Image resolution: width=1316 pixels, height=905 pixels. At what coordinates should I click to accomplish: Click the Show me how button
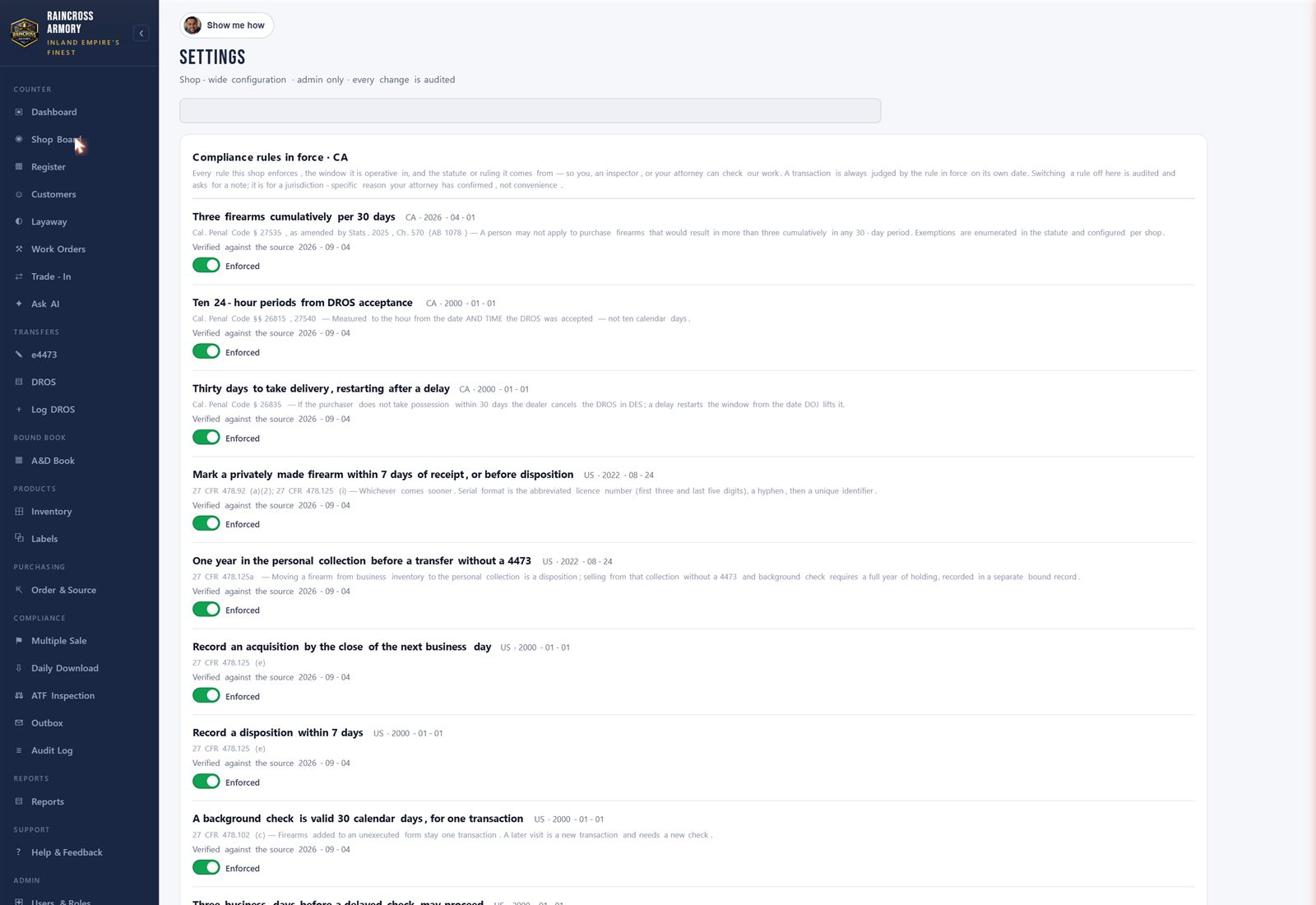tap(227, 26)
